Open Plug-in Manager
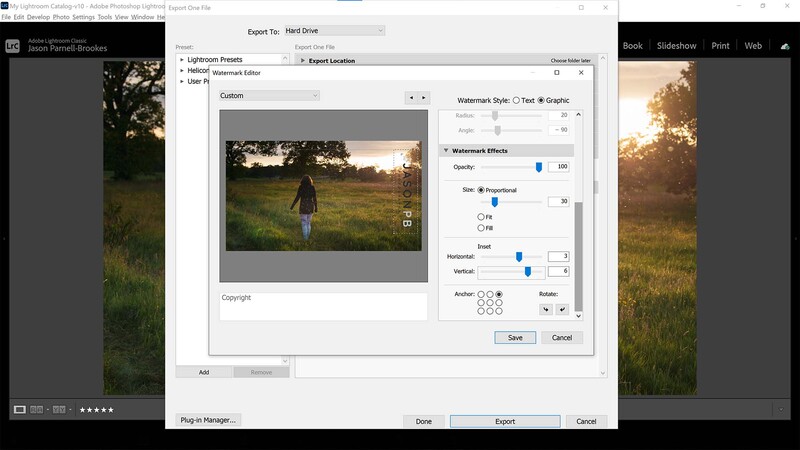This screenshot has height=450, width=800. pos(208,420)
